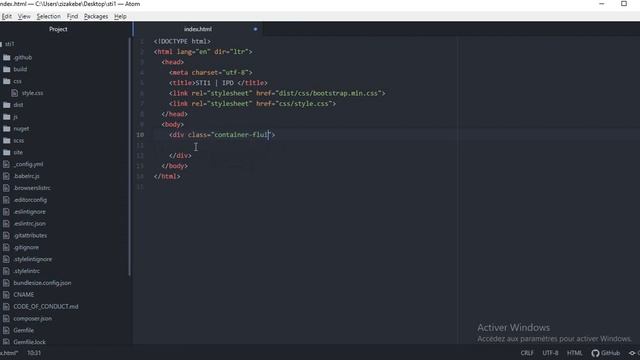Screen dimensions: 640x360
Task: Click the bootstrap.min.css href text
Action: click(x=330, y=93)
